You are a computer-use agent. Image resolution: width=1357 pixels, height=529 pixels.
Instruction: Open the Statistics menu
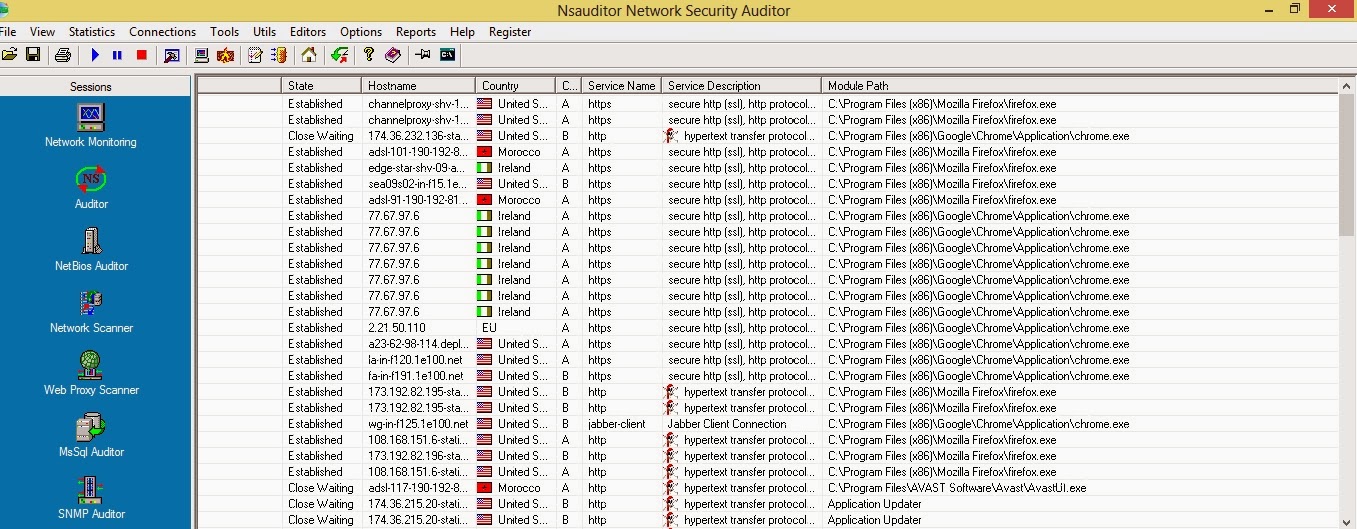(x=92, y=32)
